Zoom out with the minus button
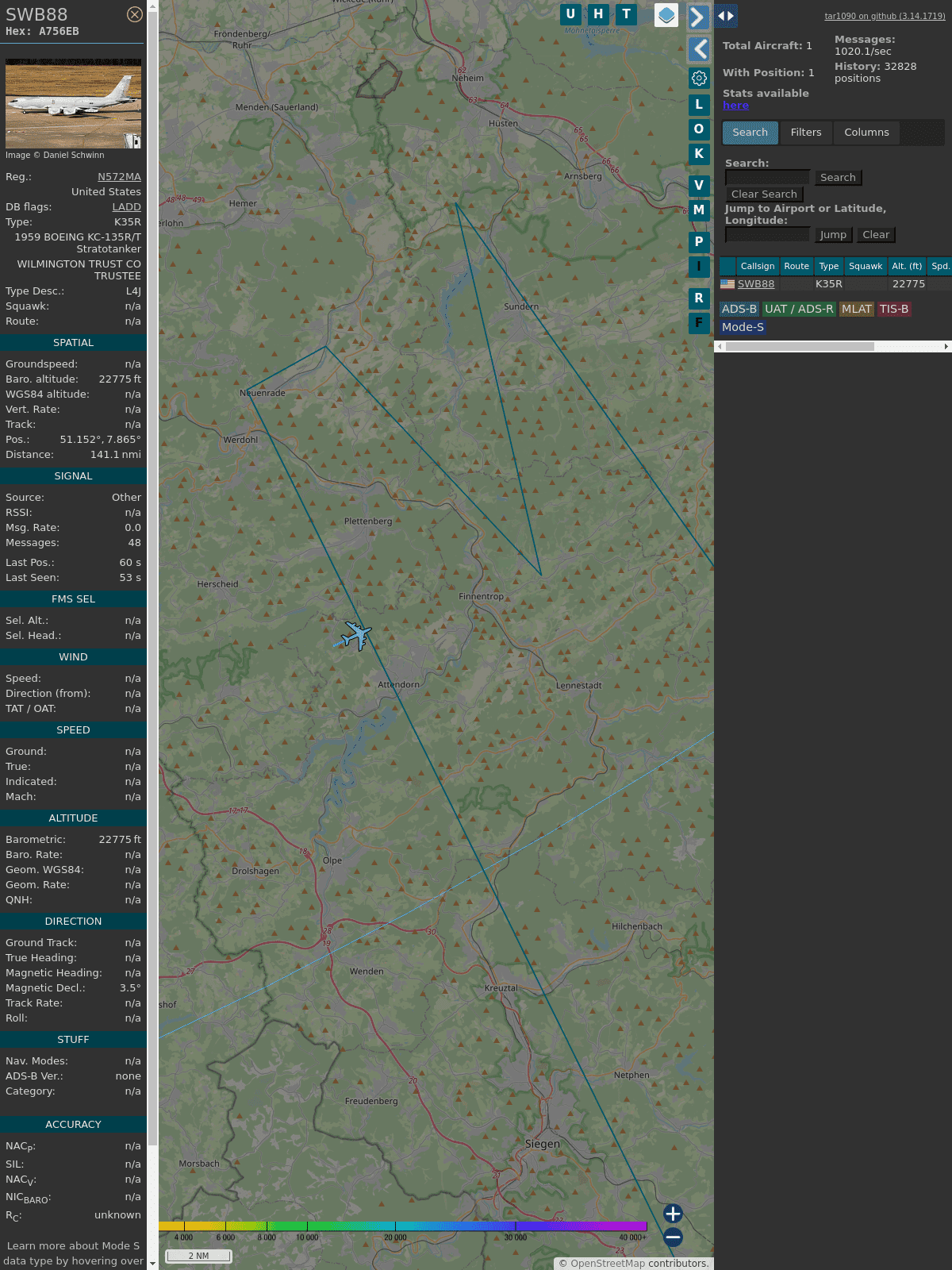This screenshot has width=952, height=1270. tap(673, 1237)
